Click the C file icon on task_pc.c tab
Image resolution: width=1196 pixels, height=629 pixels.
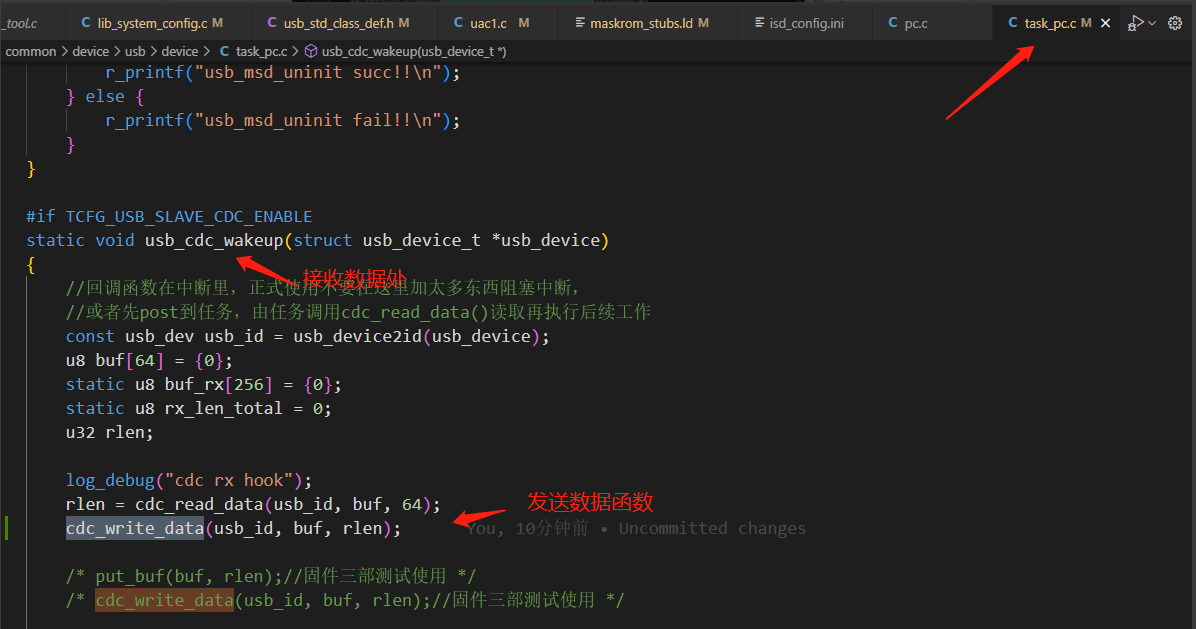(1013, 23)
